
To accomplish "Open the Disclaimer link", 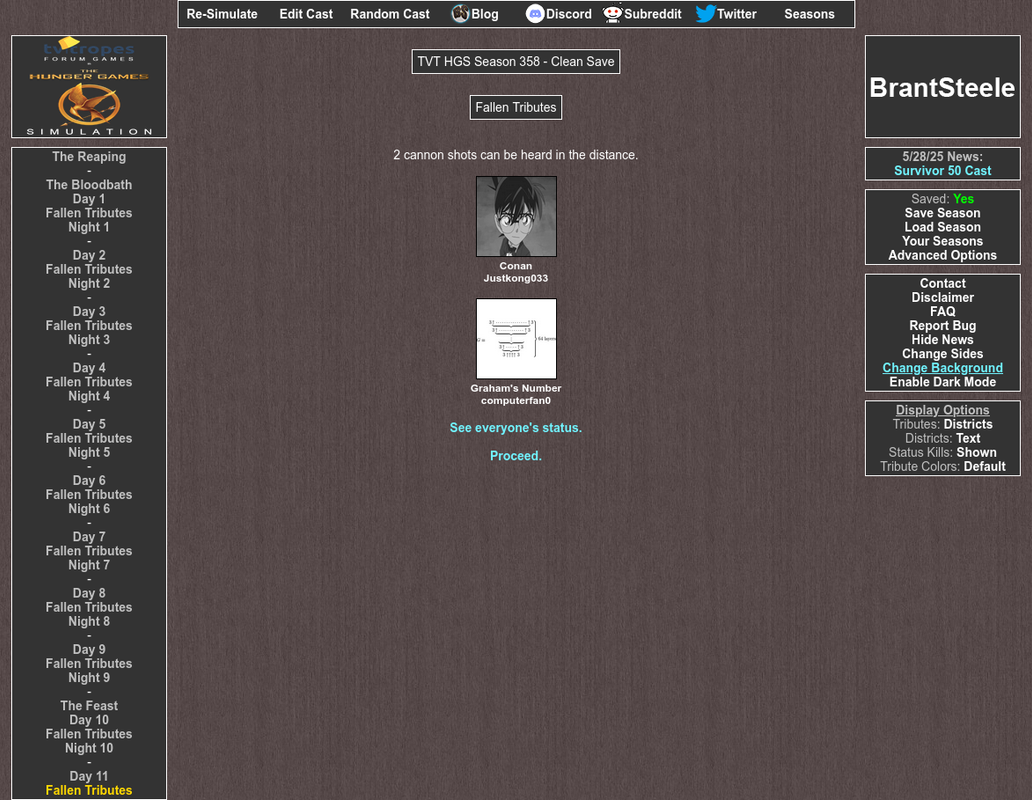I will pos(942,297).
